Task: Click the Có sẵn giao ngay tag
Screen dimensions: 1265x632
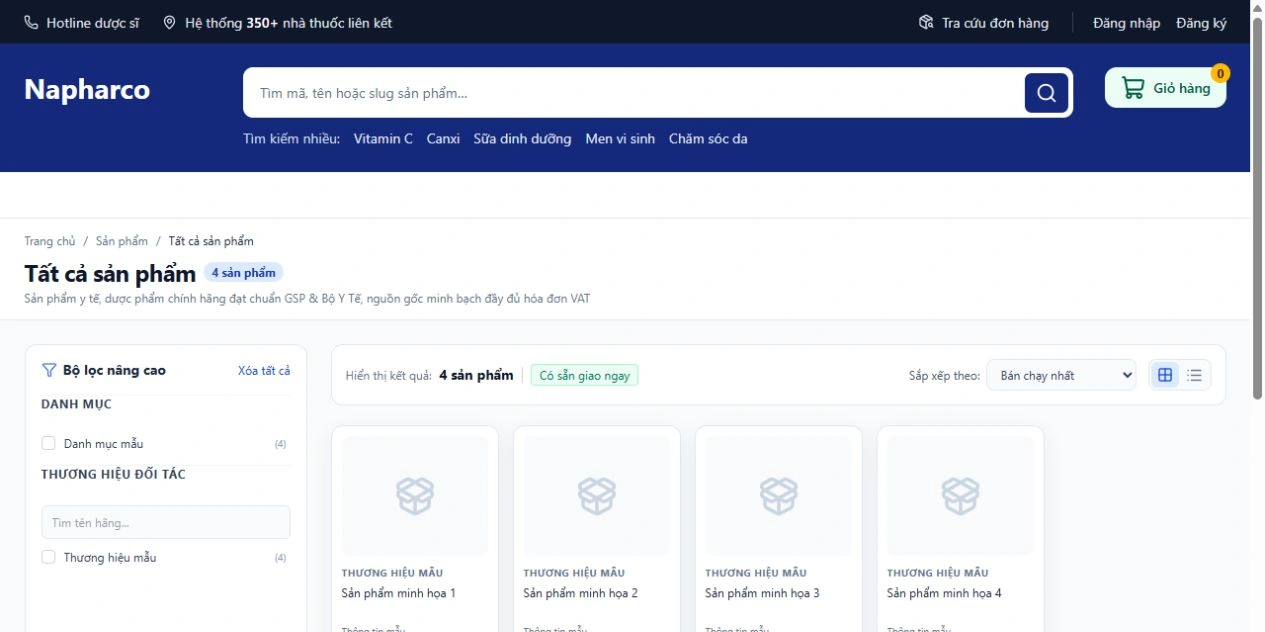Action: tap(584, 375)
